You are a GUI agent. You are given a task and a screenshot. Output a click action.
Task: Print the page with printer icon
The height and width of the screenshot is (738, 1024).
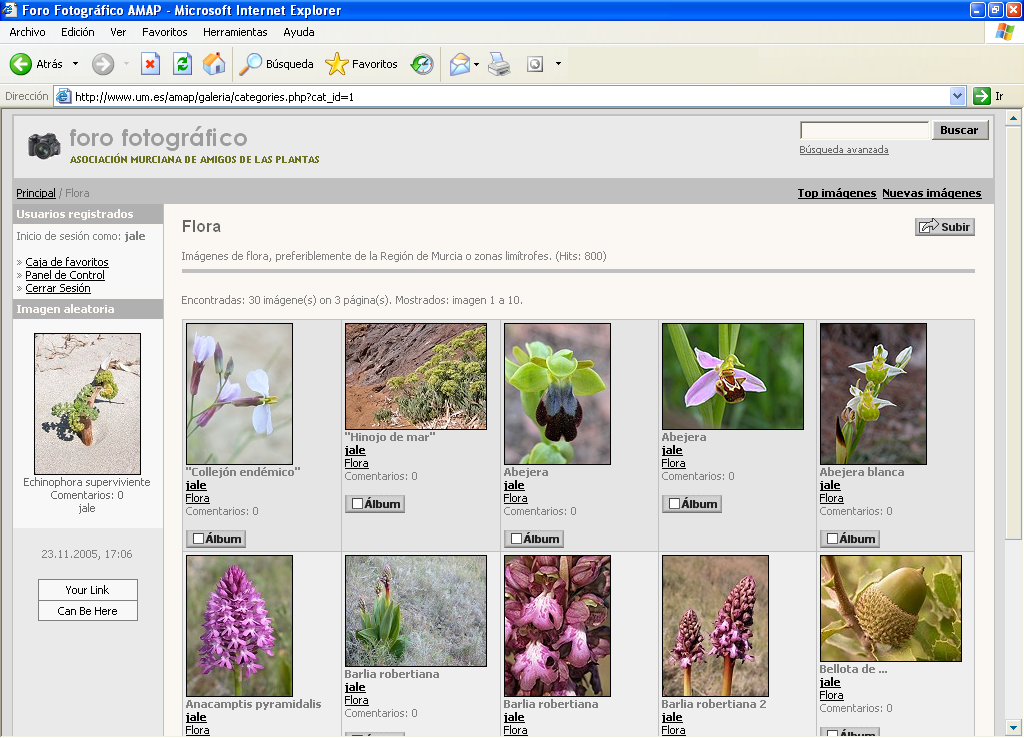[499, 64]
